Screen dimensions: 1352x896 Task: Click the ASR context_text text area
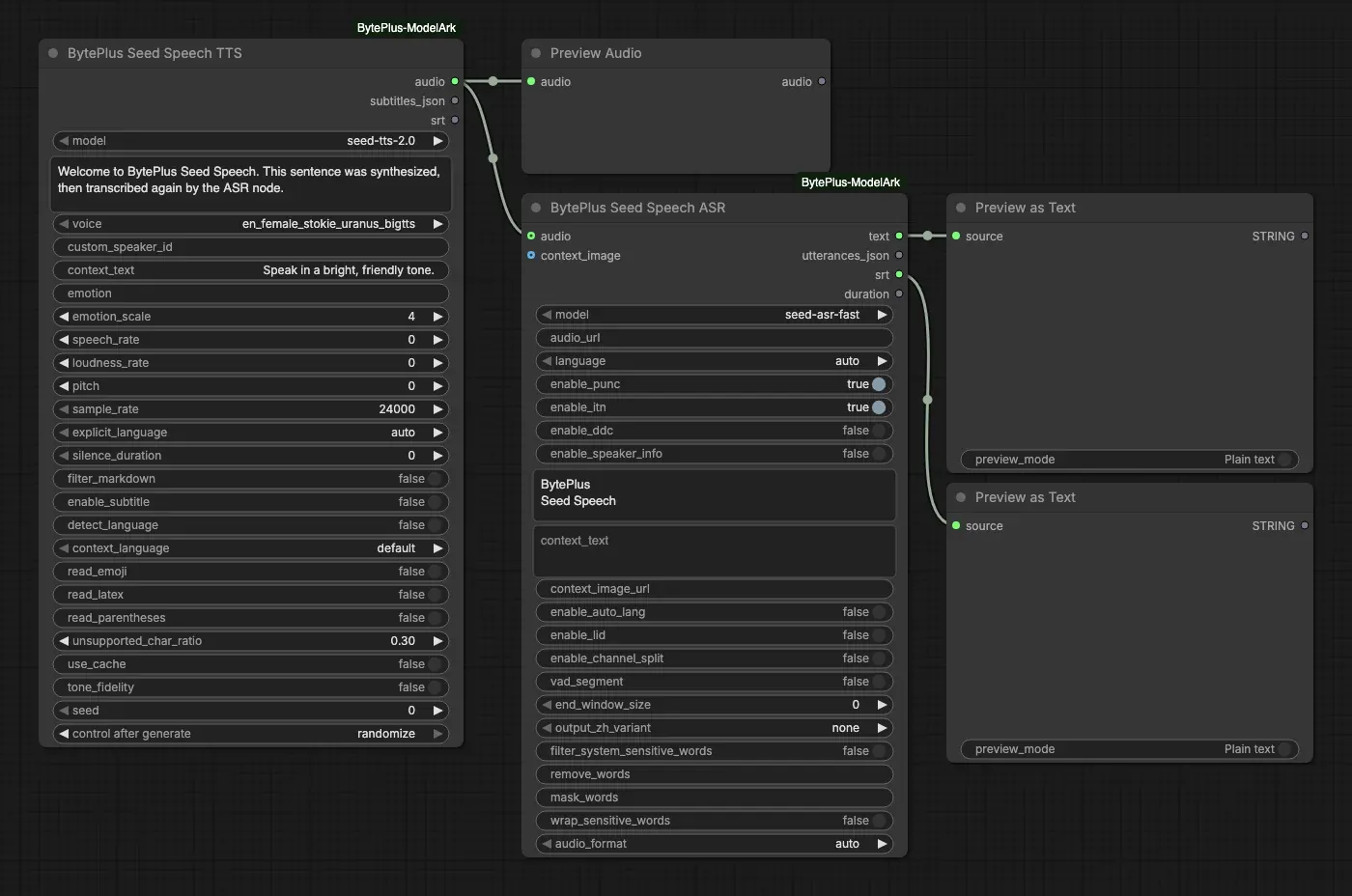coord(715,551)
